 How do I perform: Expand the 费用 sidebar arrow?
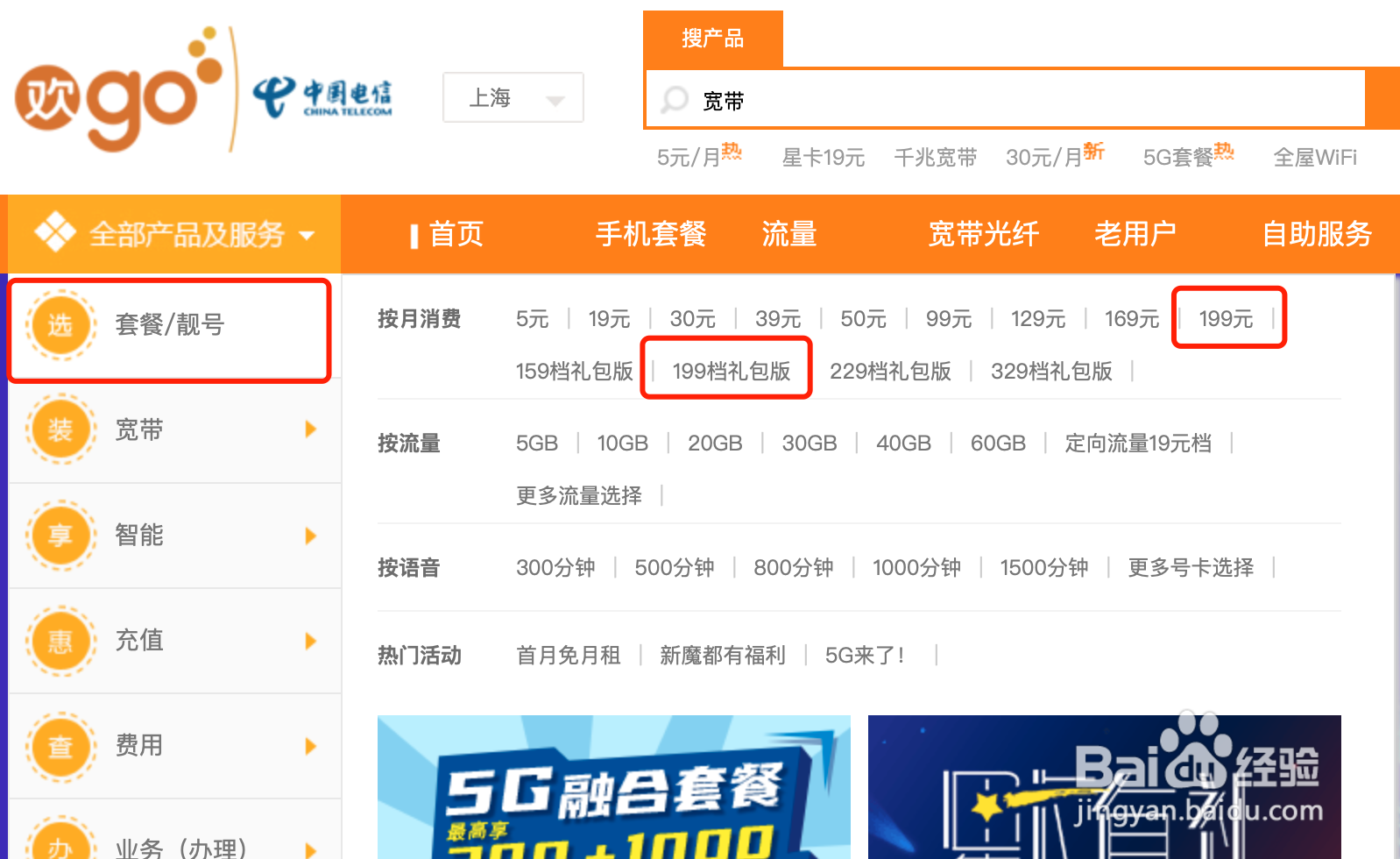[x=310, y=746]
